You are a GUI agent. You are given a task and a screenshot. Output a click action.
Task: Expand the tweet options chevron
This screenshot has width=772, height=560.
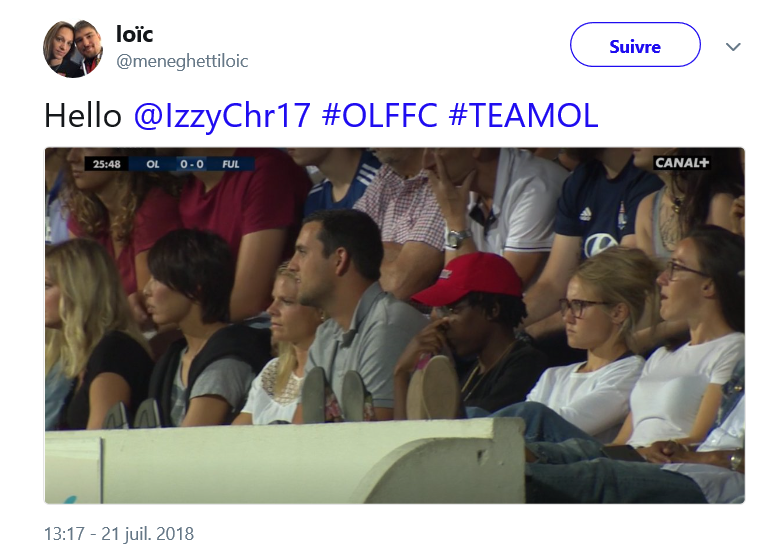[x=733, y=47]
